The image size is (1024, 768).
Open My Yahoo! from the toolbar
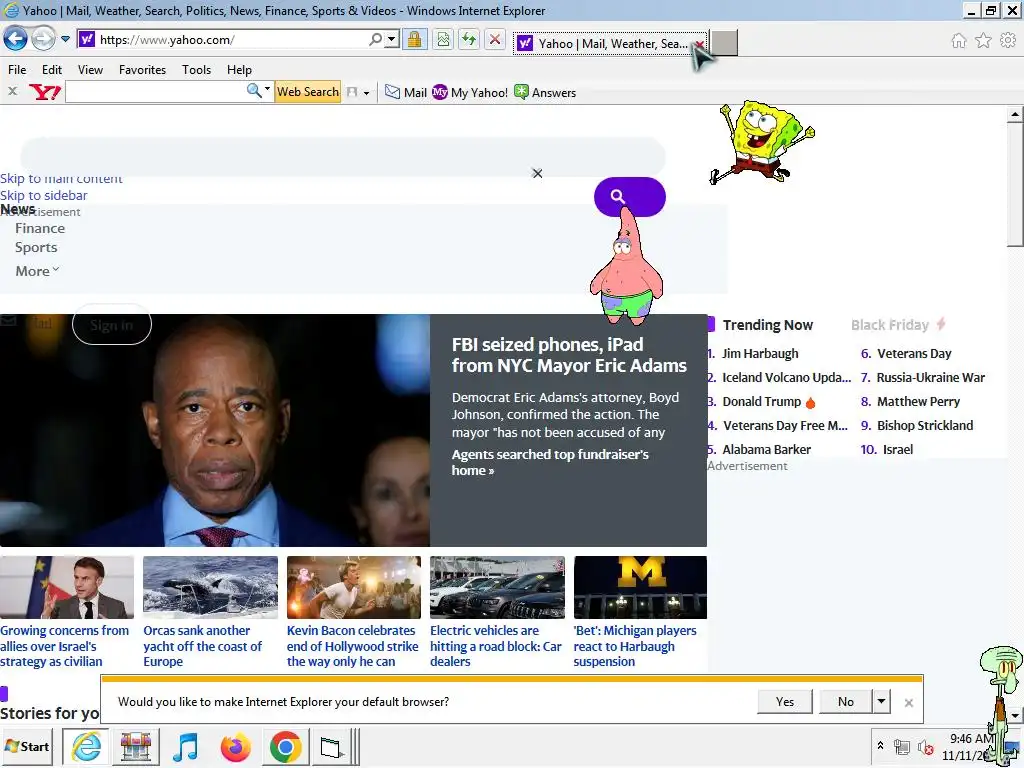click(470, 92)
